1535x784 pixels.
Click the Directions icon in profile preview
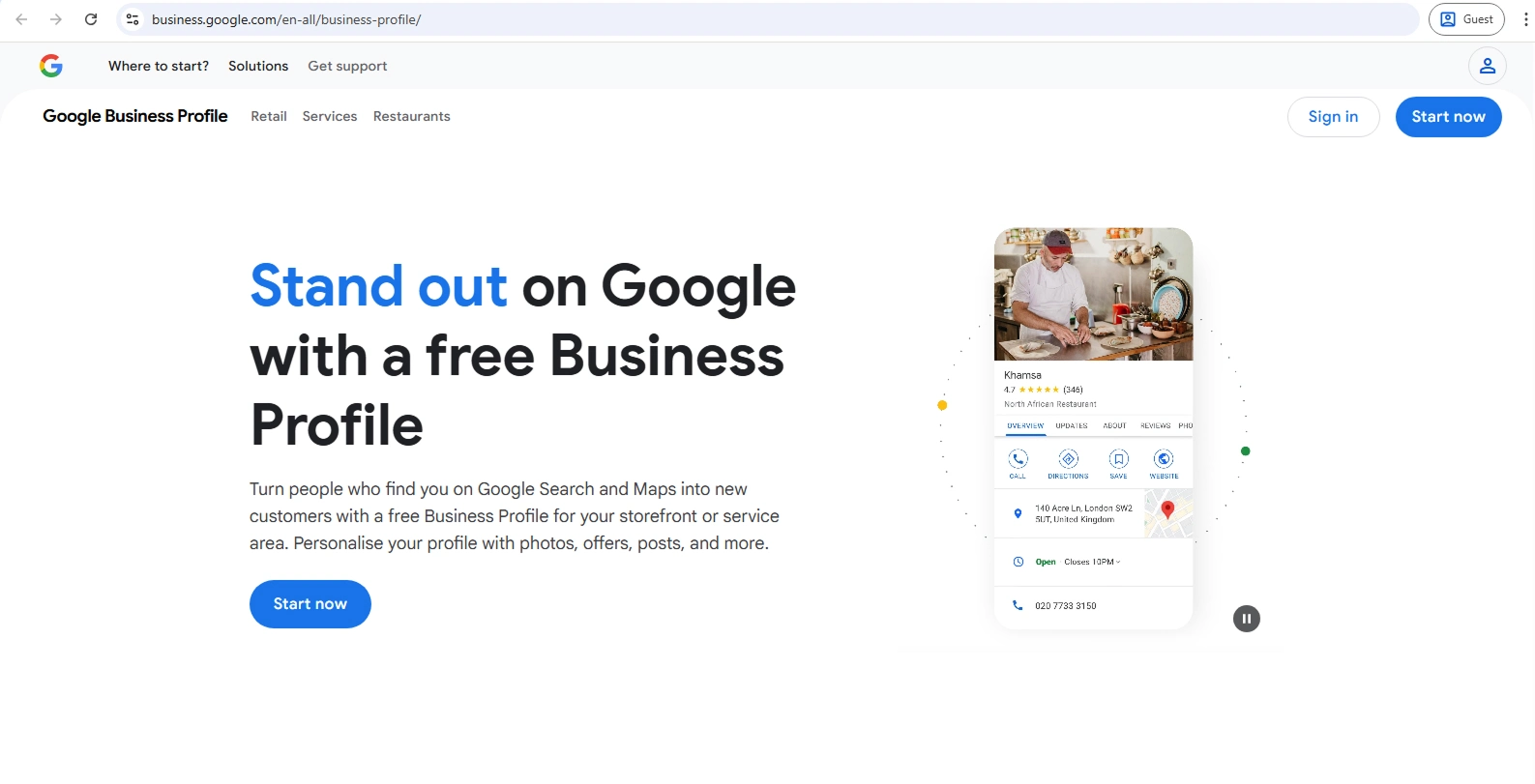point(1068,459)
